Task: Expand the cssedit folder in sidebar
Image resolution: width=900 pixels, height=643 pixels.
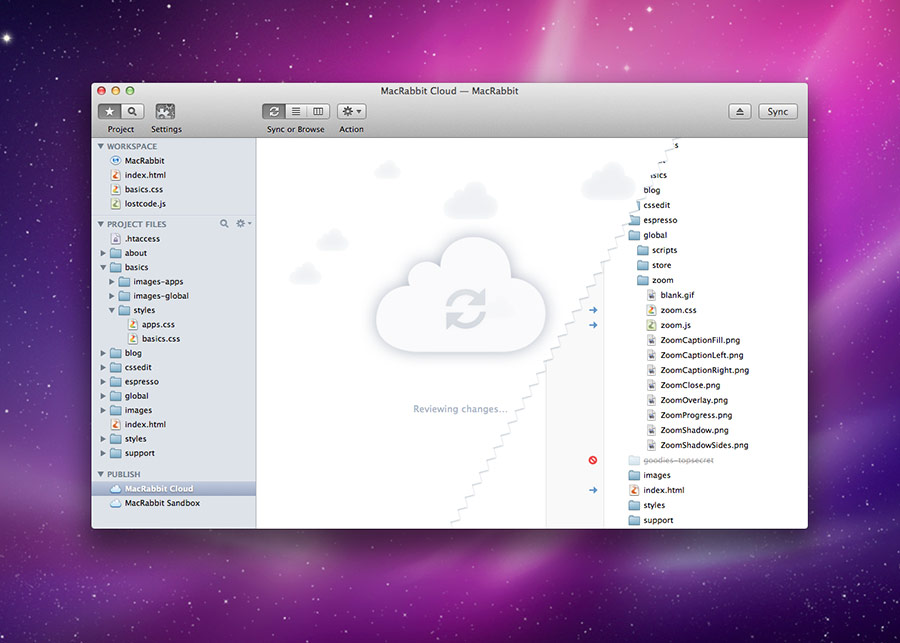Action: pyautogui.click(x=103, y=367)
